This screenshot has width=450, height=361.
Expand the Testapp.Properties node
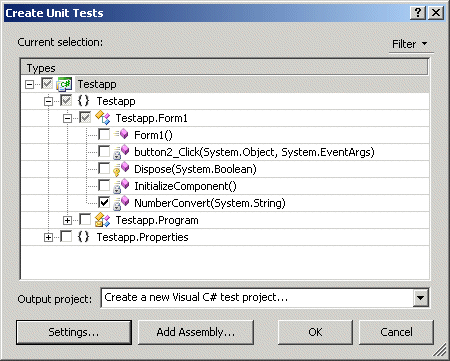point(48,237)
